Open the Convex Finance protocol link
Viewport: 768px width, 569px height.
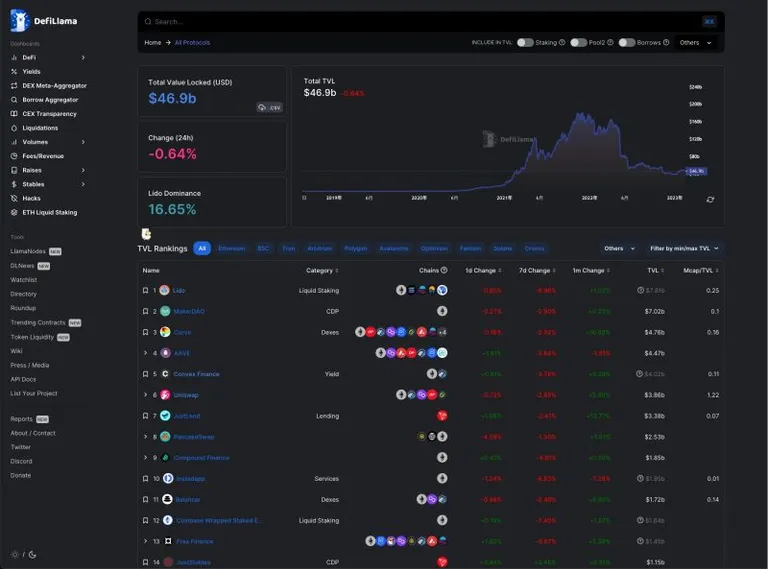[x=196, y=374]
